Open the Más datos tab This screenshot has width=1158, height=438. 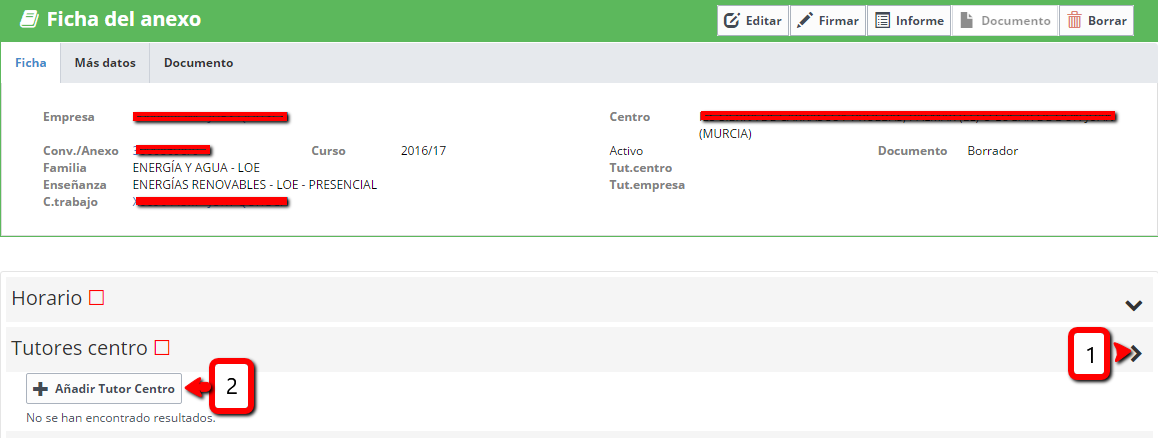(x=105, y=62)
